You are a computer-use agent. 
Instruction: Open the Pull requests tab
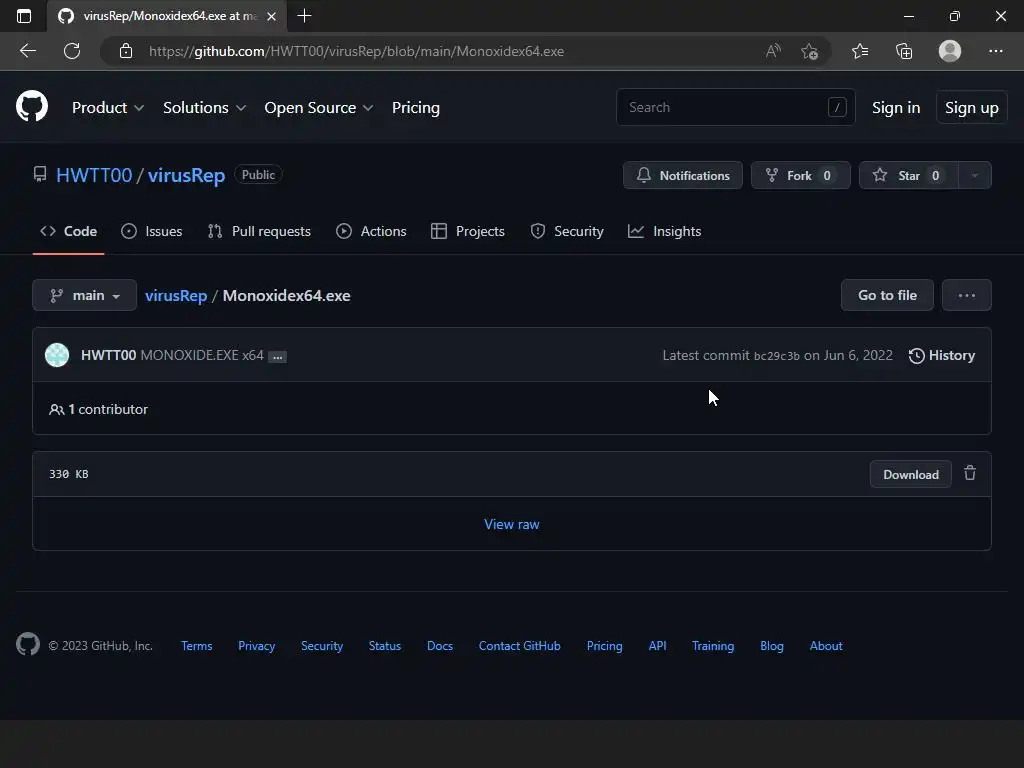click(259, 231)
